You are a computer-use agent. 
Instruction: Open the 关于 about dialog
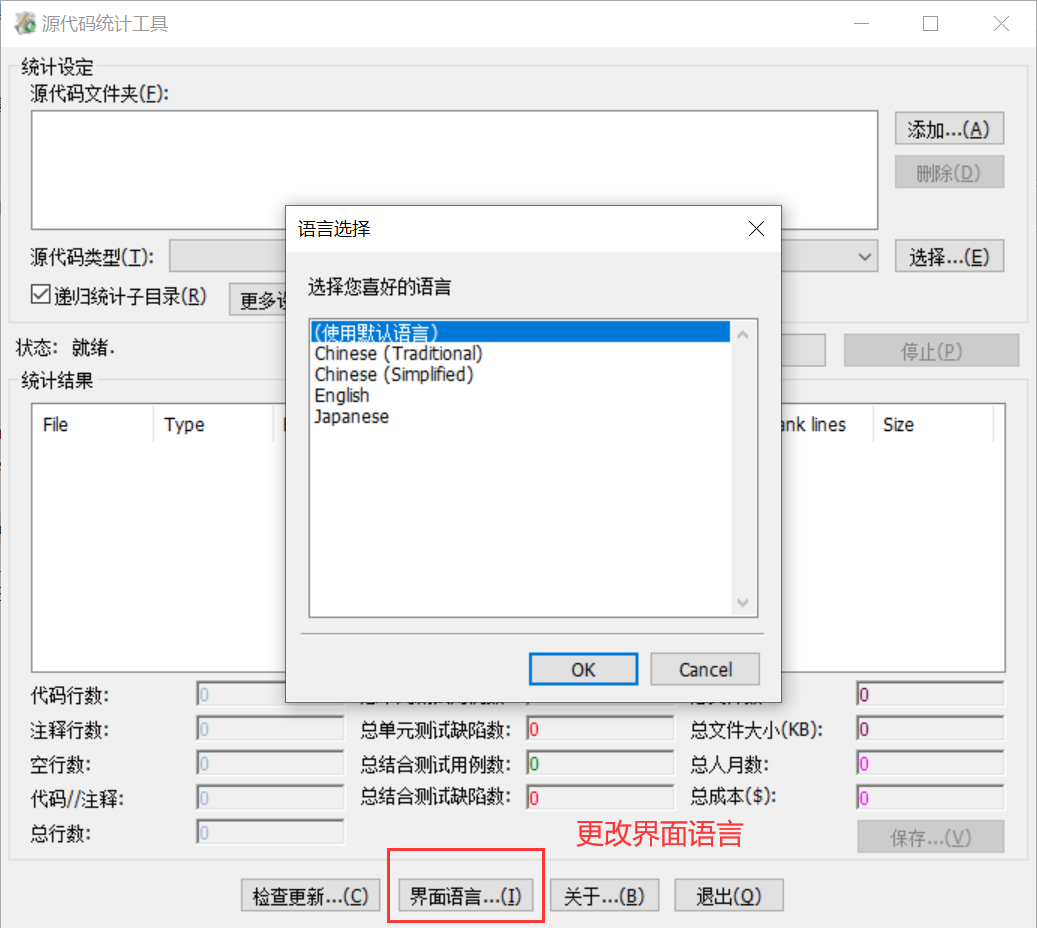tap(605, 895)
